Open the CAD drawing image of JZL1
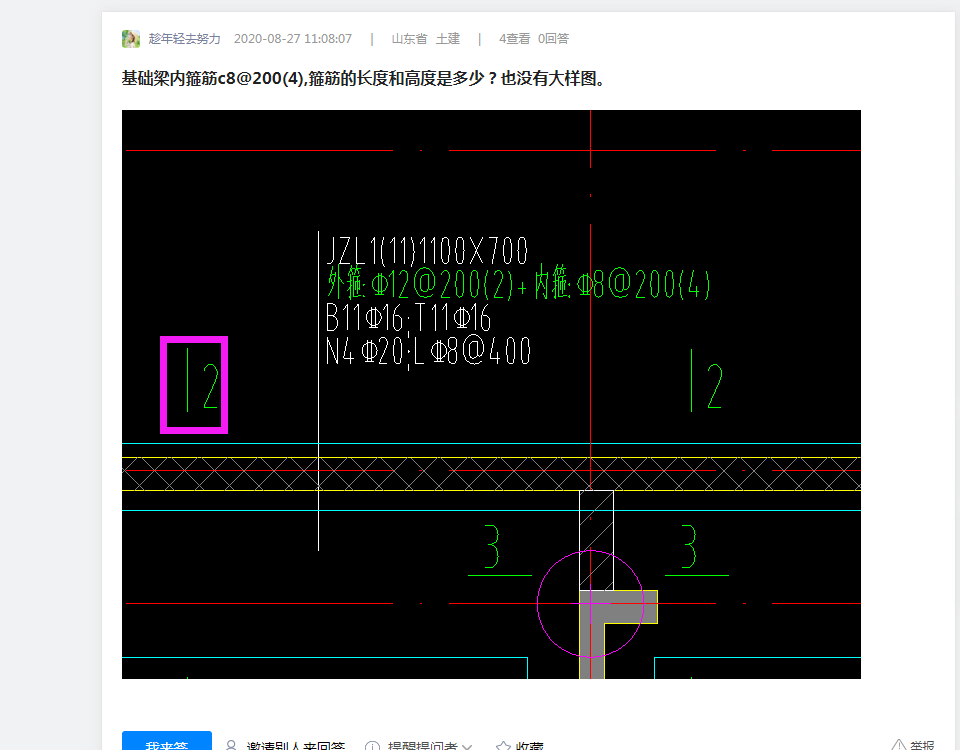Screen dimensions: 960x750 491,394
